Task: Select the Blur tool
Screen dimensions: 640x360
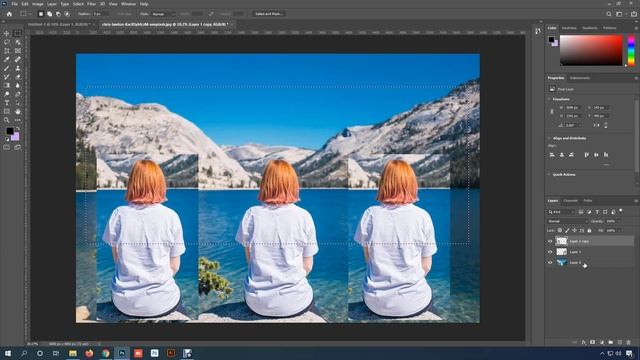Action: point(18,85)
